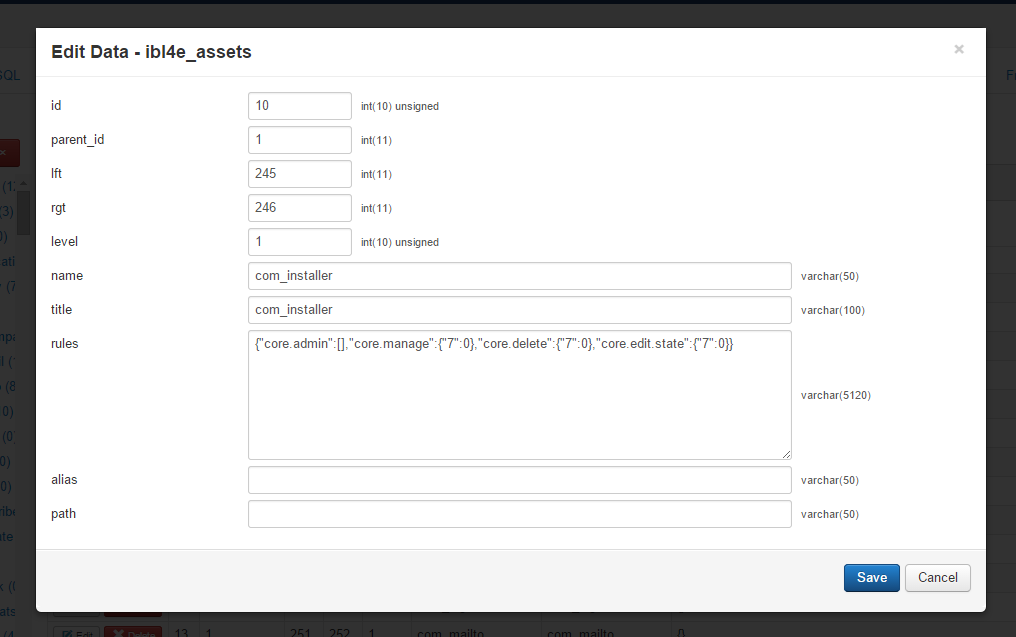Click inside the rules JSON textarea
The width and height of the screenshot is (1016, 637).
click(520, 395)
